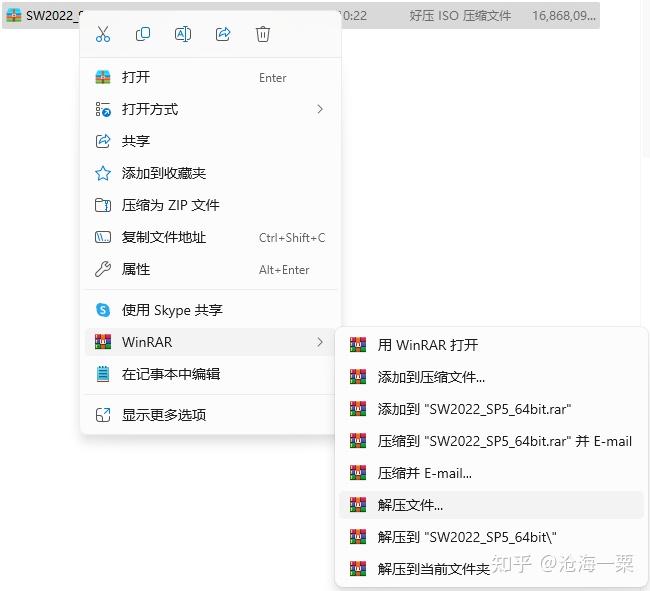Open the WinRAR submenu entry
The image size is (650, 591).
[x=211, y=342]
